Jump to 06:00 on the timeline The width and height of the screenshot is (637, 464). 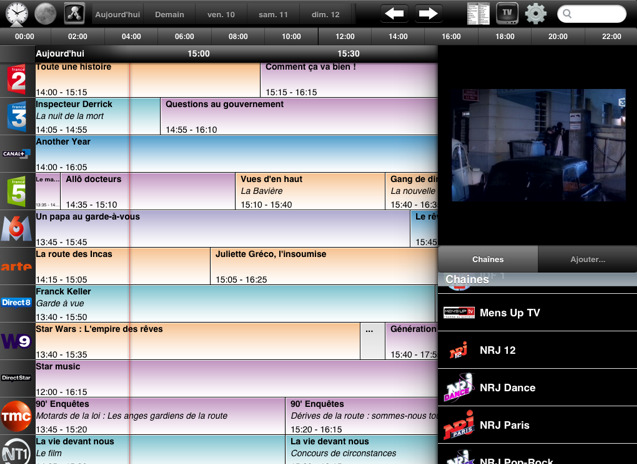coord(184,37)
